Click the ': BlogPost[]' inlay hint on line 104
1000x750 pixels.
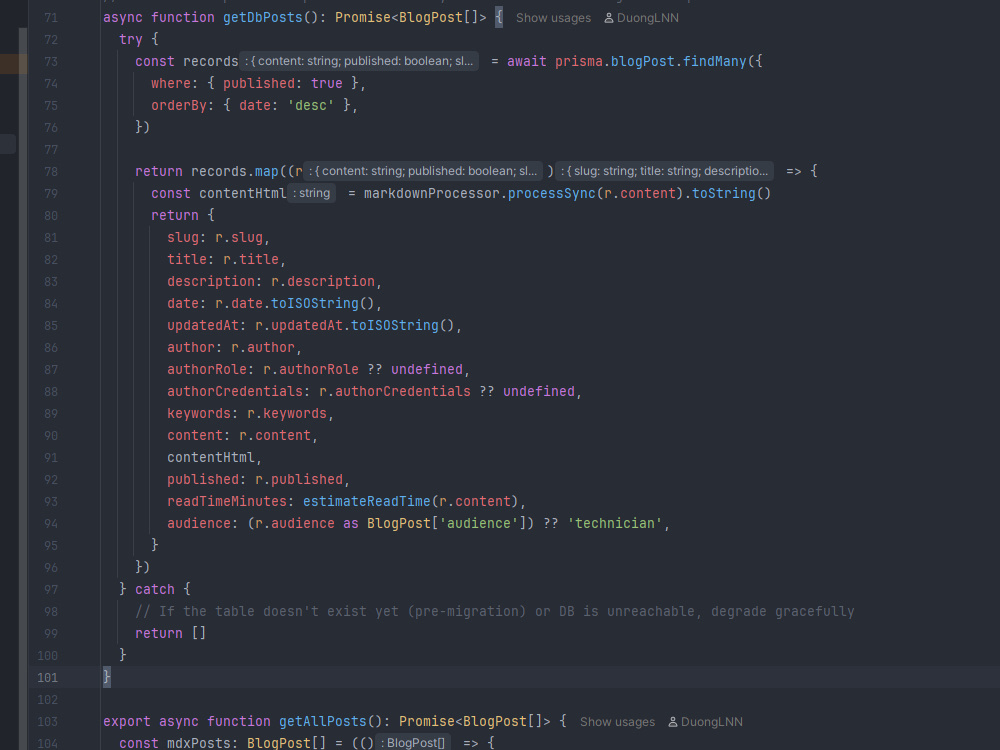[413, 743]
